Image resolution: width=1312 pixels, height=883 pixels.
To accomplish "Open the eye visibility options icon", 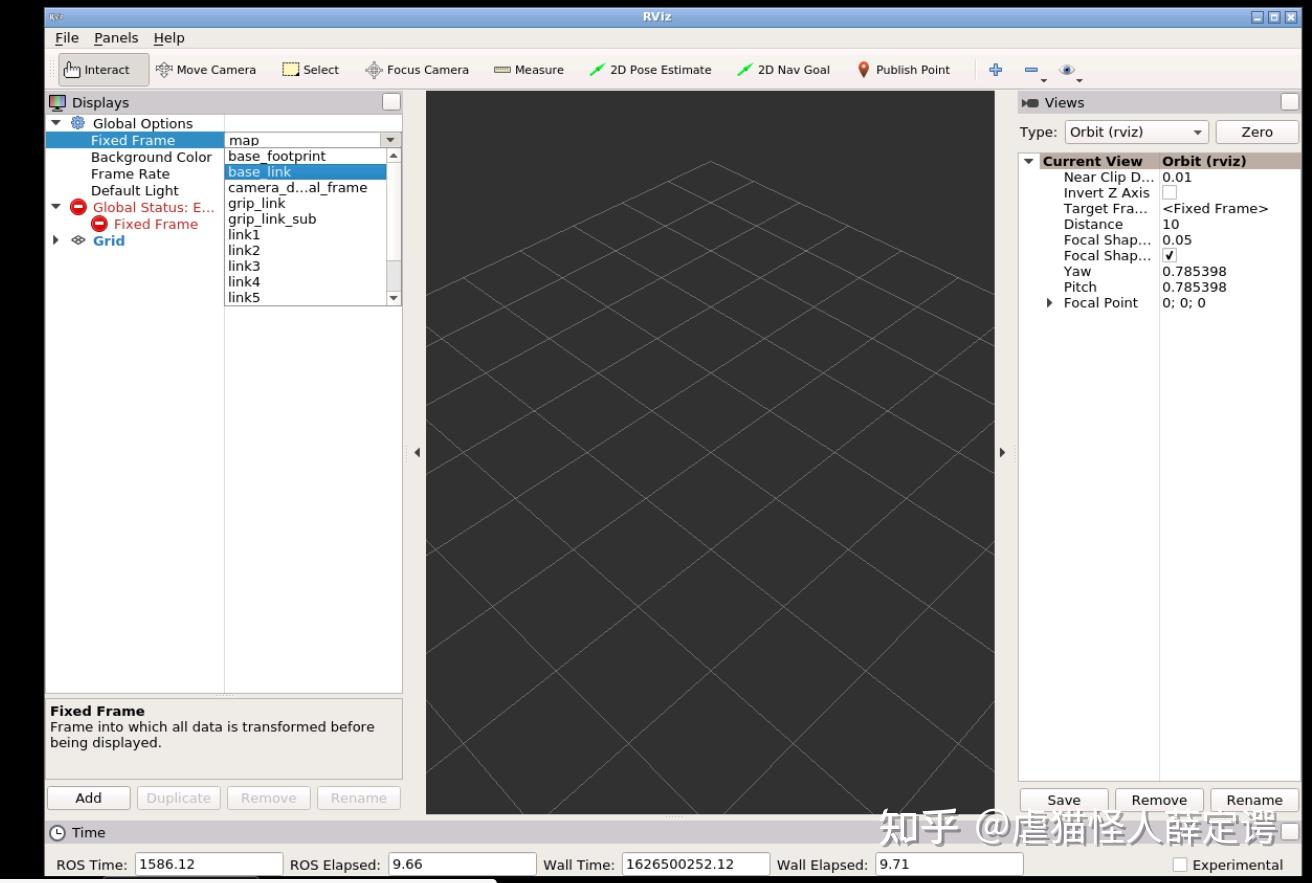I will pos(1067,70).
